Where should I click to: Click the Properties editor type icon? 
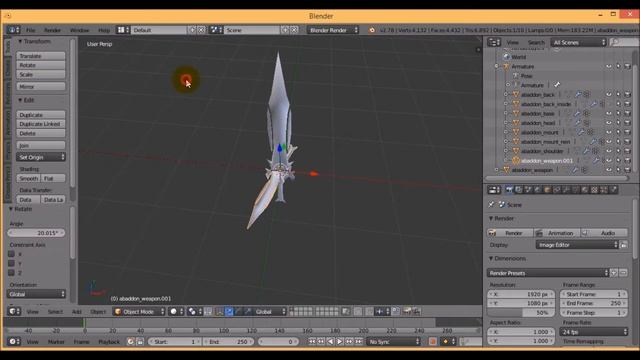click(x=494, y=190)
